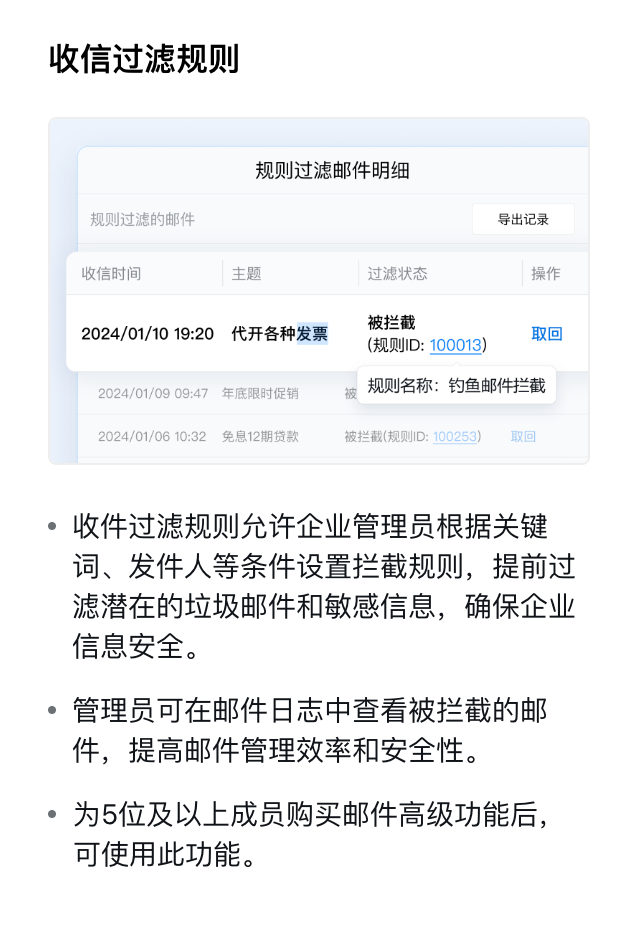Select the 年底限时促销 email row
Viewport: 636px width, 930px height.
pyautogui.click(x=333, y=393)
